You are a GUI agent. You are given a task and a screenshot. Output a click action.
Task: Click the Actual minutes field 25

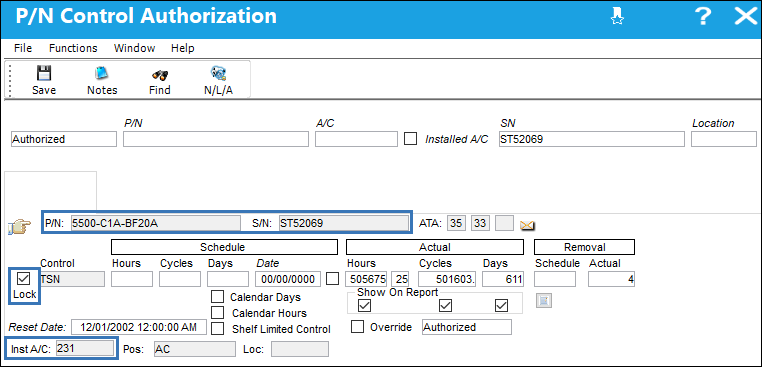click(400, 279)
